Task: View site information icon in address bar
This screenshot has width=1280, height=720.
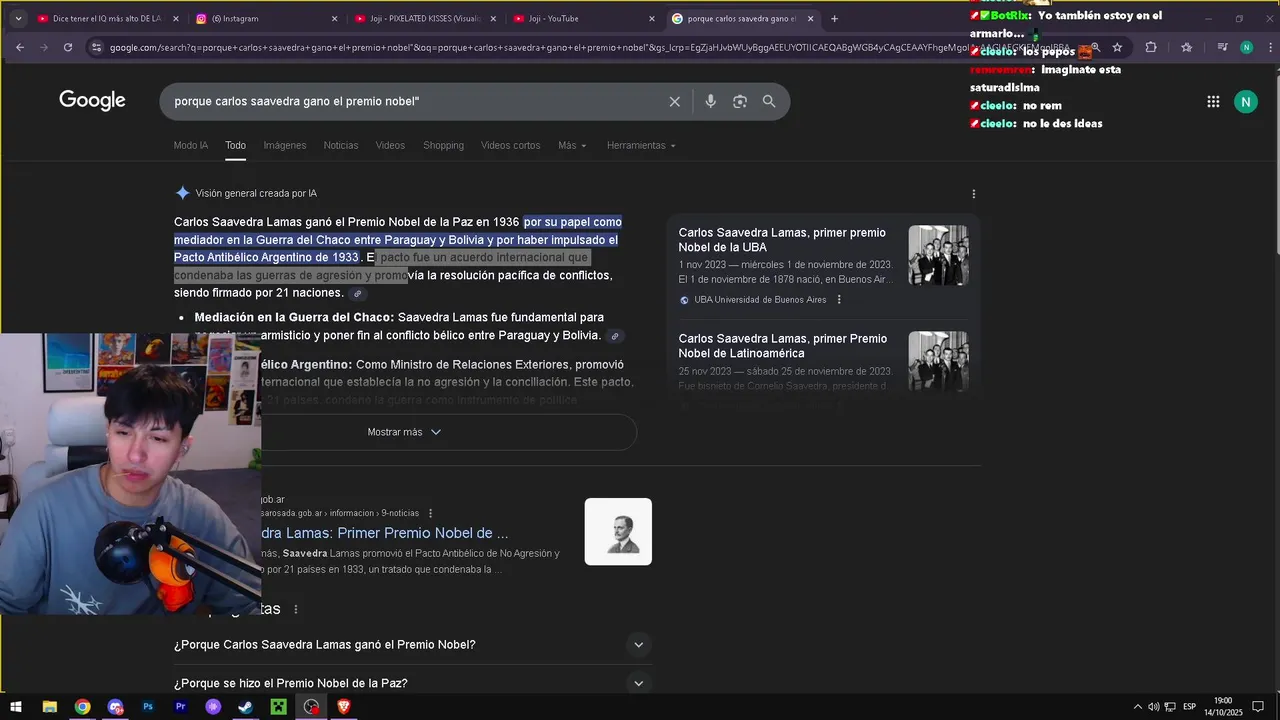Action: (96, 47)
